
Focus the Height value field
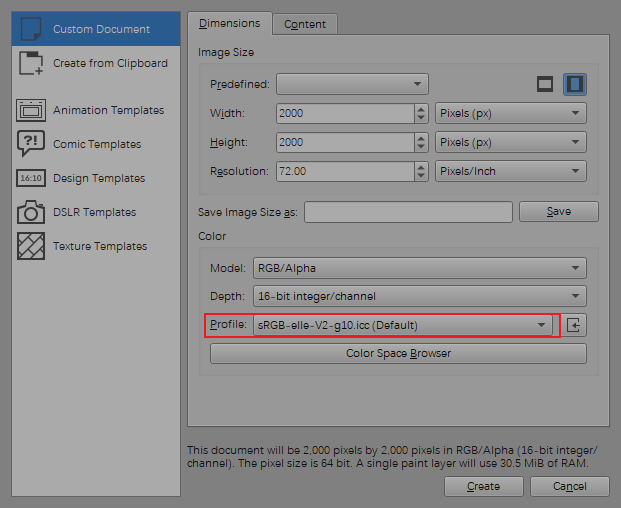coord(345,142)
